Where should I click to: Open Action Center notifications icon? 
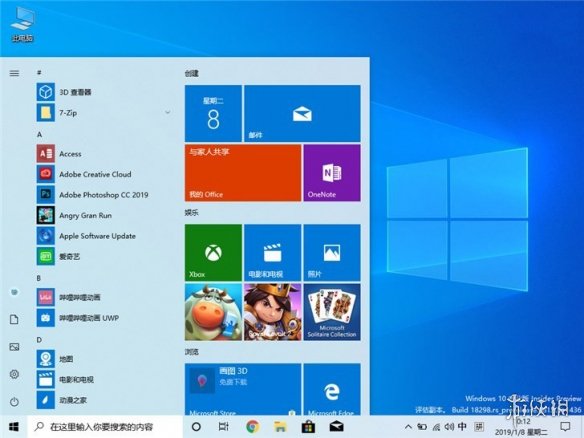point(565,426)
